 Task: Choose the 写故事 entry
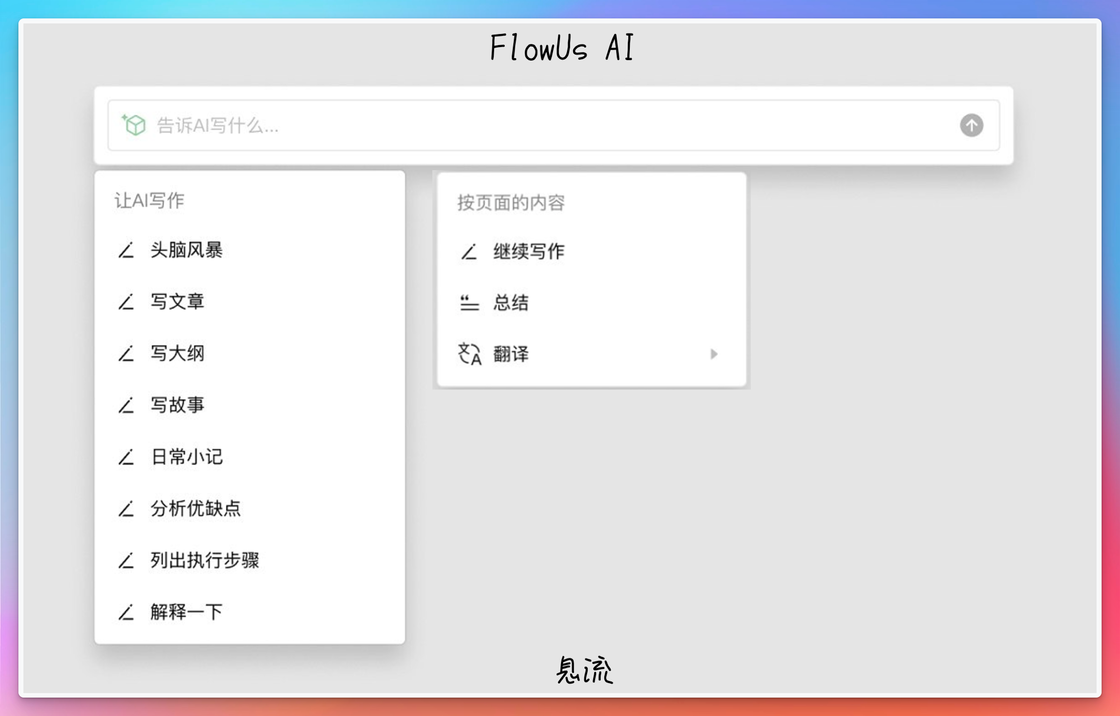click(249, 405)
